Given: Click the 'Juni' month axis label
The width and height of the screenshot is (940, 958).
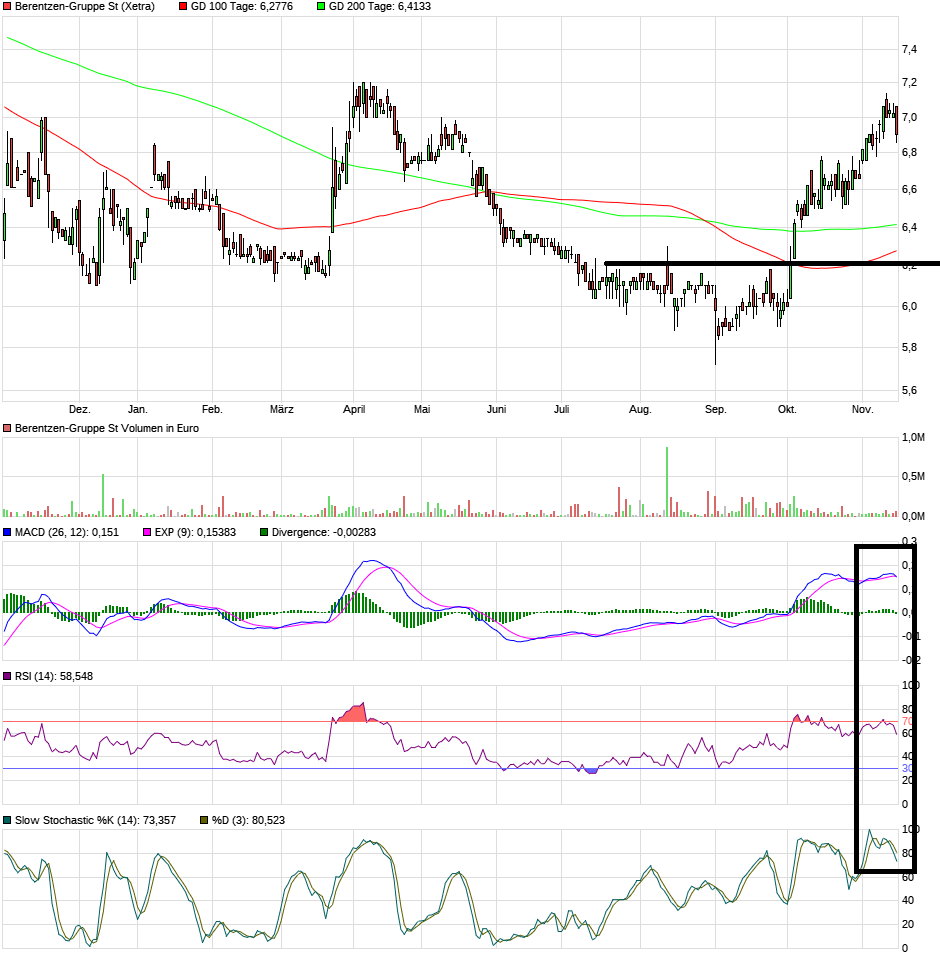Looking at the screenshot, I should pos(497,409).
